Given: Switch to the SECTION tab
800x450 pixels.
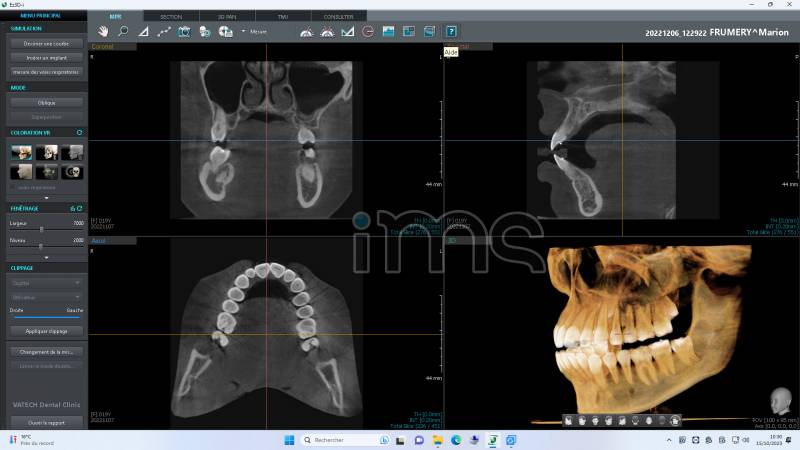Looking at the screenshot, I should click(171, 17).
